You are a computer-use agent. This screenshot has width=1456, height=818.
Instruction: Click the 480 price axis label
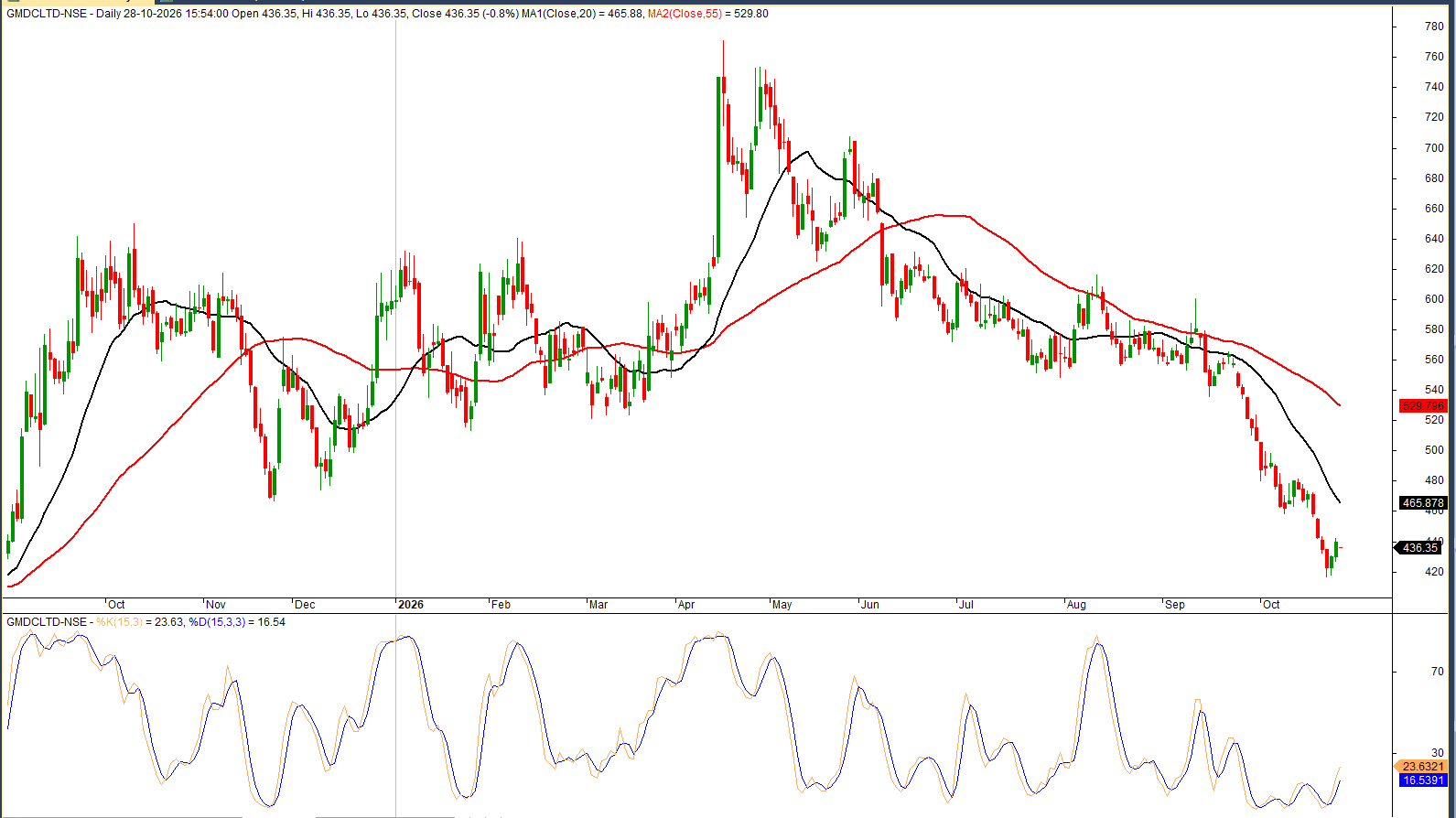click(1434, 480)
